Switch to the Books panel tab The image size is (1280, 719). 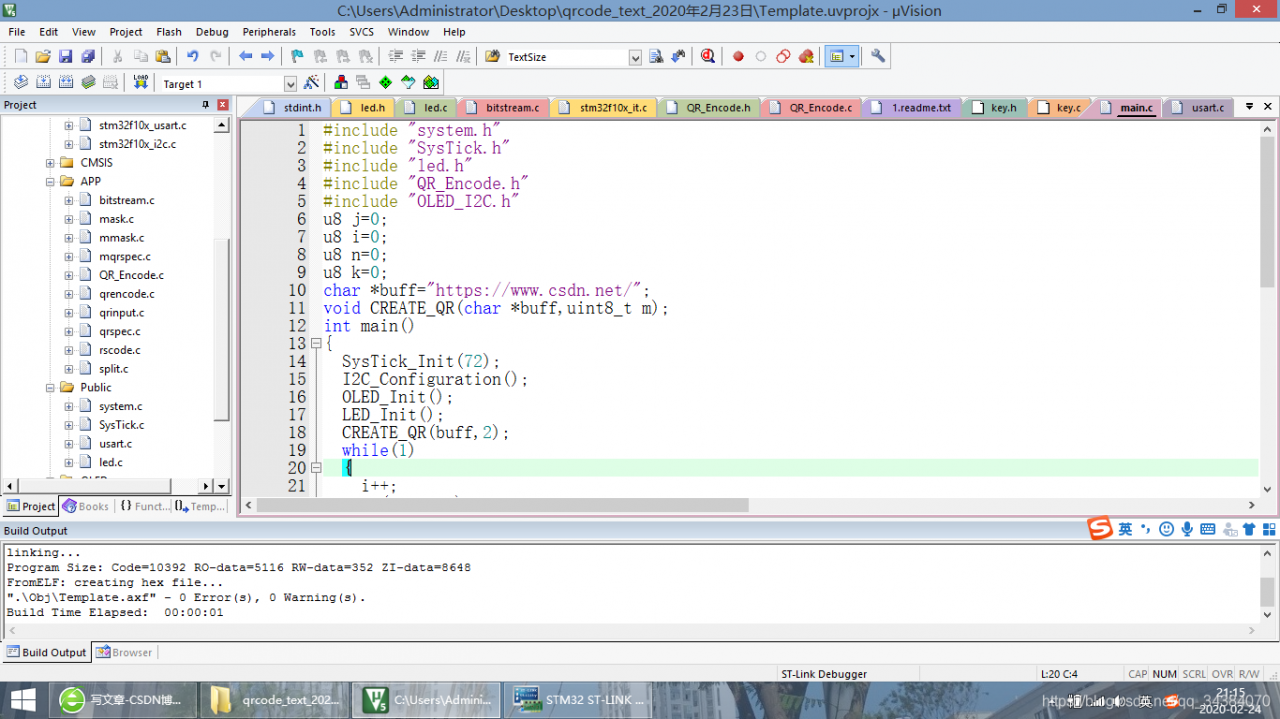click(x=86, y=506)
